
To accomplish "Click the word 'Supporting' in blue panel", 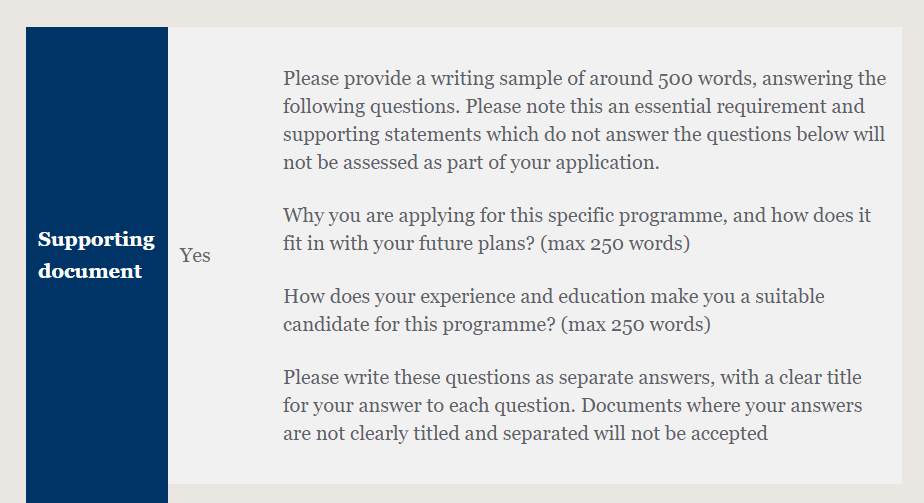I will click(96, 240).
